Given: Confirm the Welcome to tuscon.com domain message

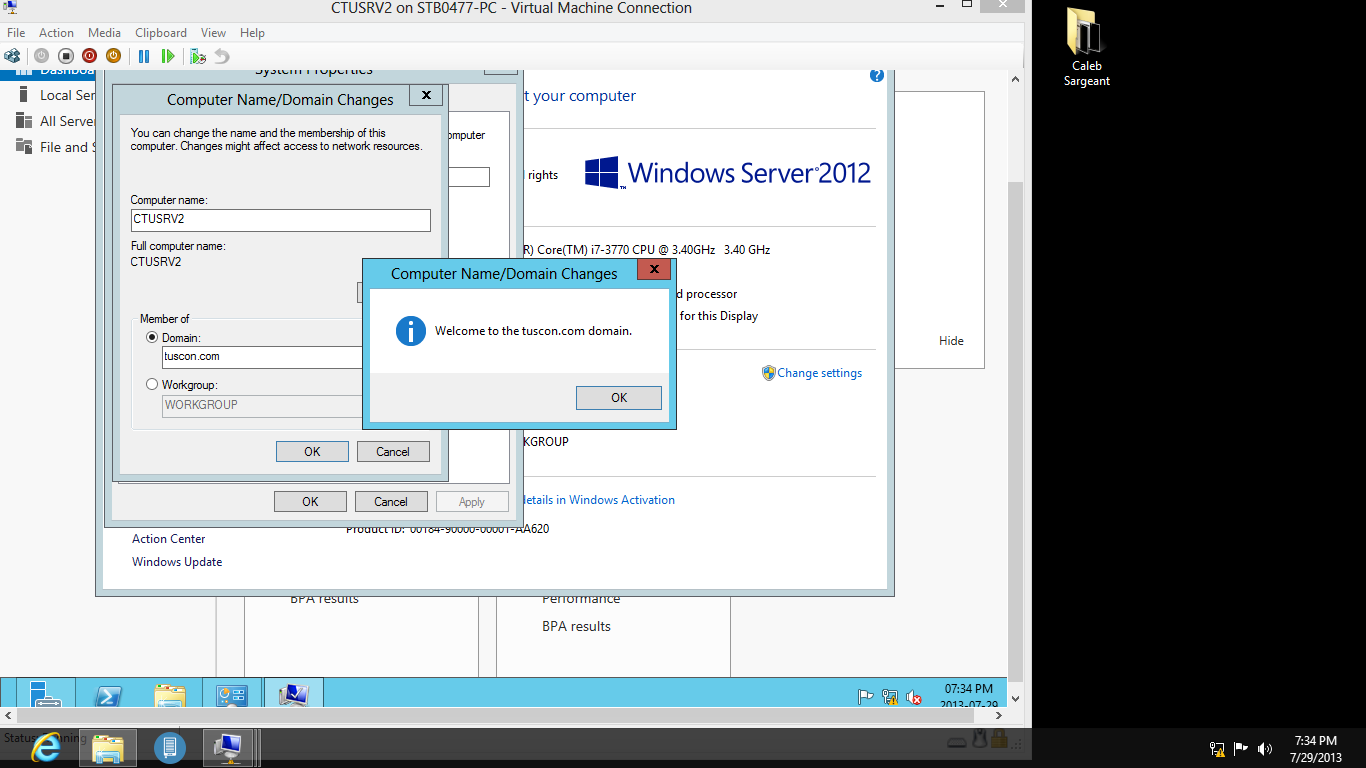Looking at the screenshot, I should click(x=619, y=398).
